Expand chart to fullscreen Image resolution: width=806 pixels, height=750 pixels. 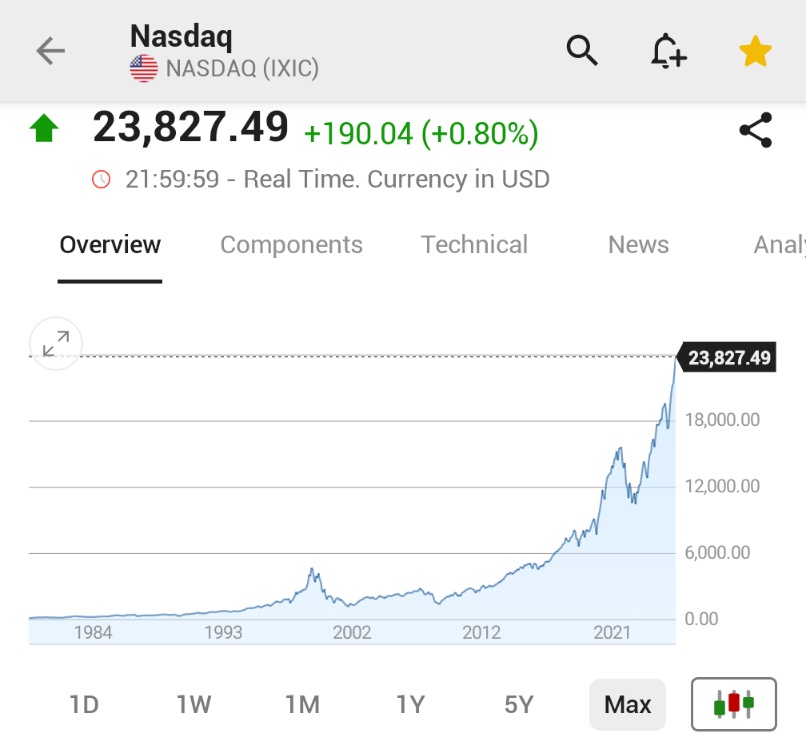coord(56,344)
